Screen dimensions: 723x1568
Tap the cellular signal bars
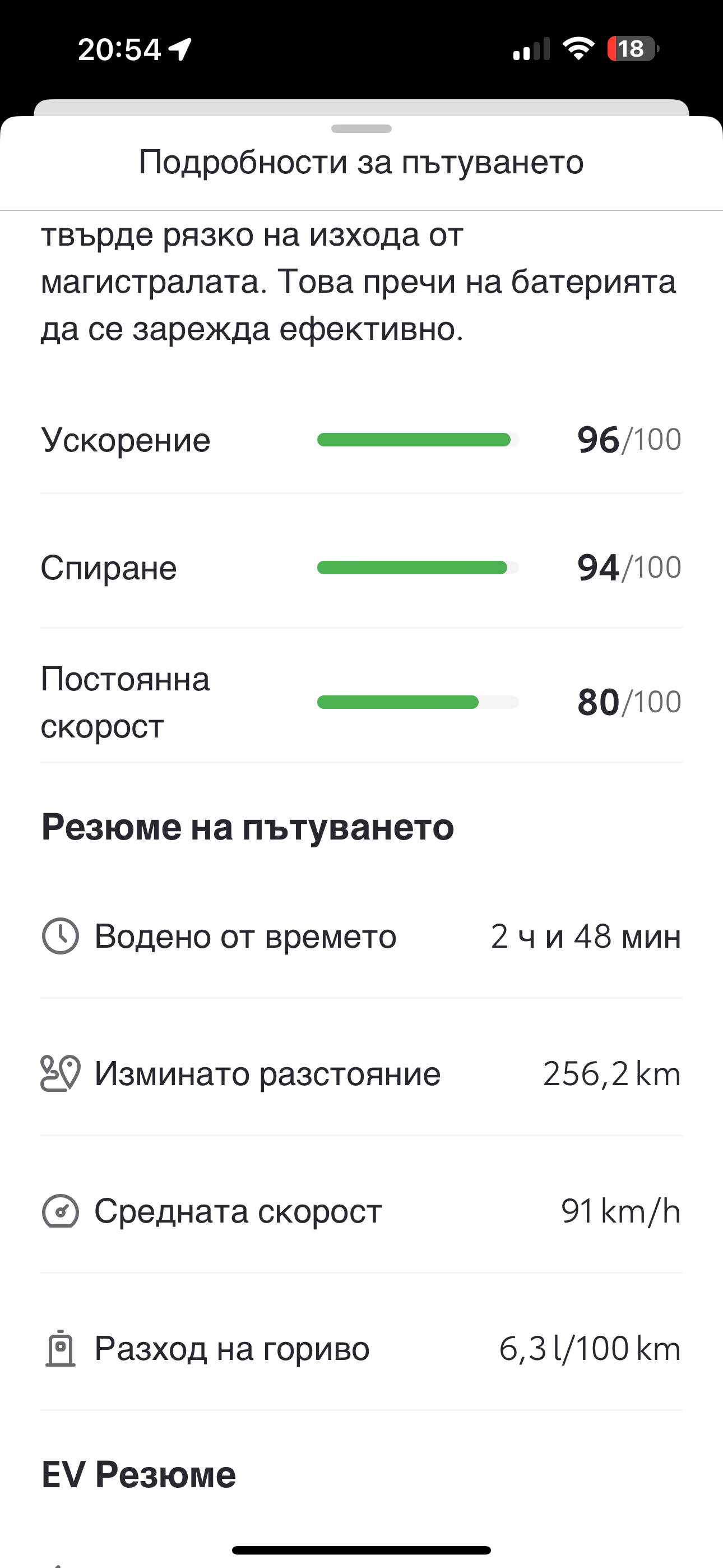pos(531,49)
